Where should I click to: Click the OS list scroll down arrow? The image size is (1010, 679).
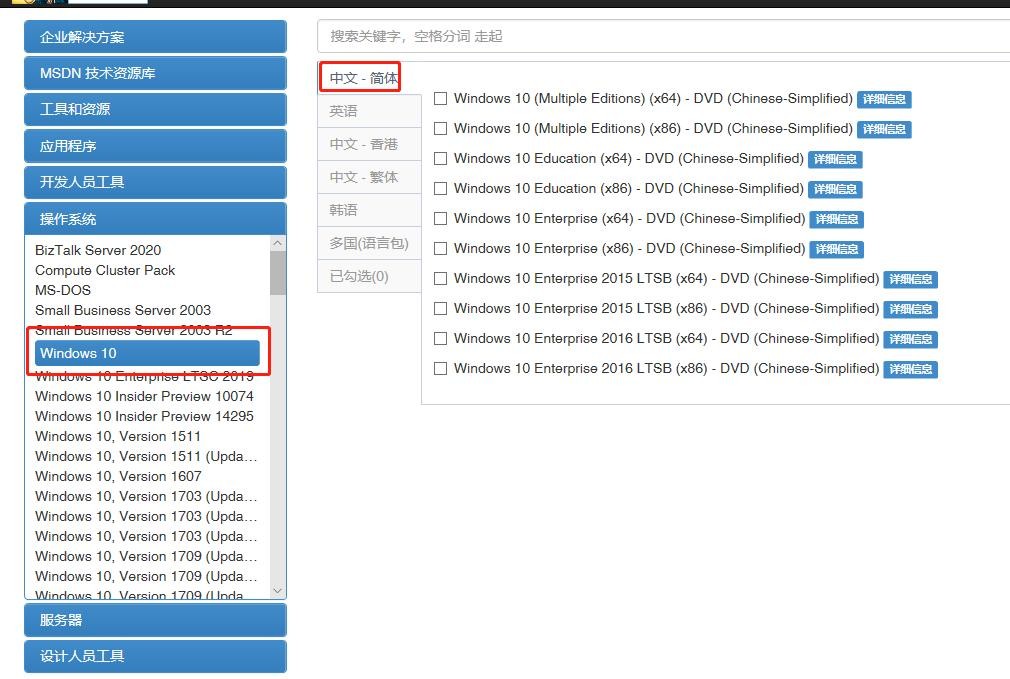point(278,591)
